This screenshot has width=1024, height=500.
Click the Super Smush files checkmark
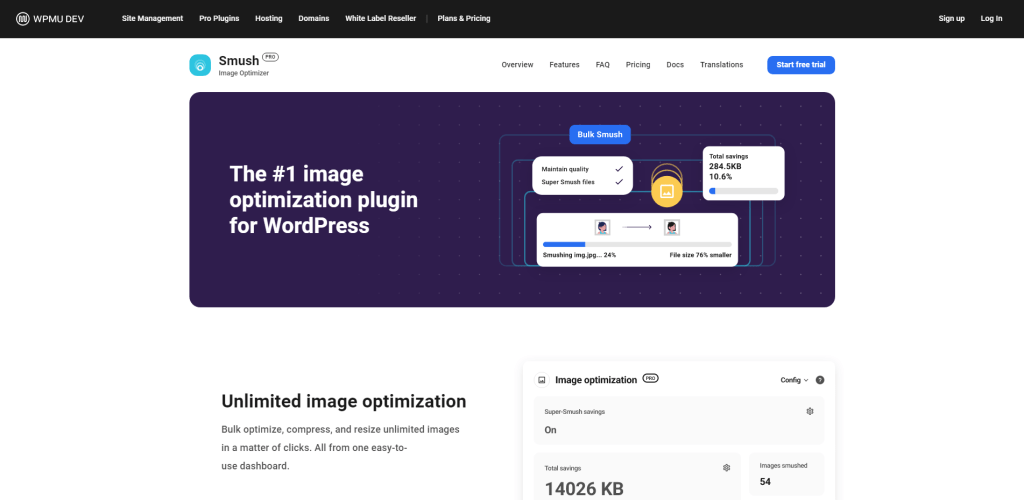tap(619, 182)
